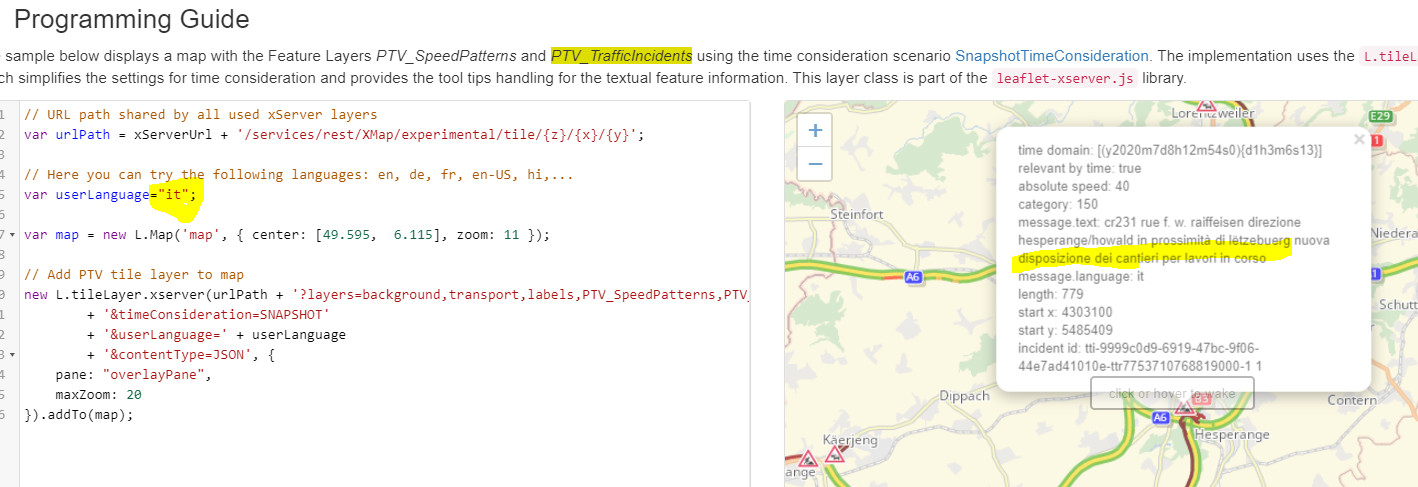Zoom in on the map

pyautogui.click(x=815, y=130)
